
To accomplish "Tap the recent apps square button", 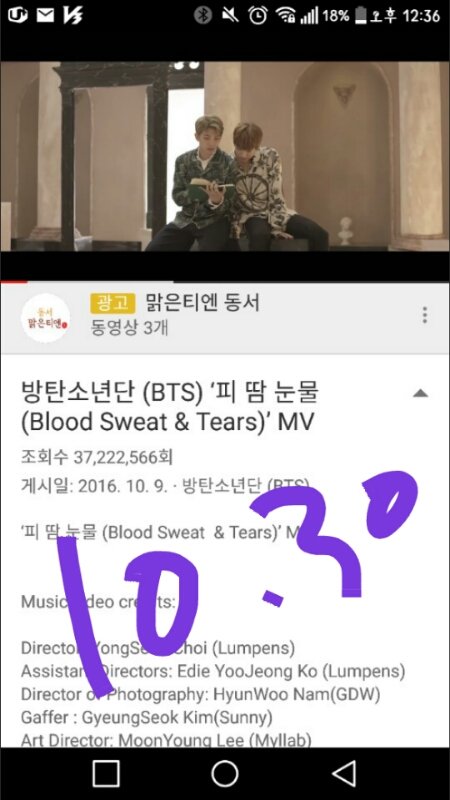I will pos(106,773).
